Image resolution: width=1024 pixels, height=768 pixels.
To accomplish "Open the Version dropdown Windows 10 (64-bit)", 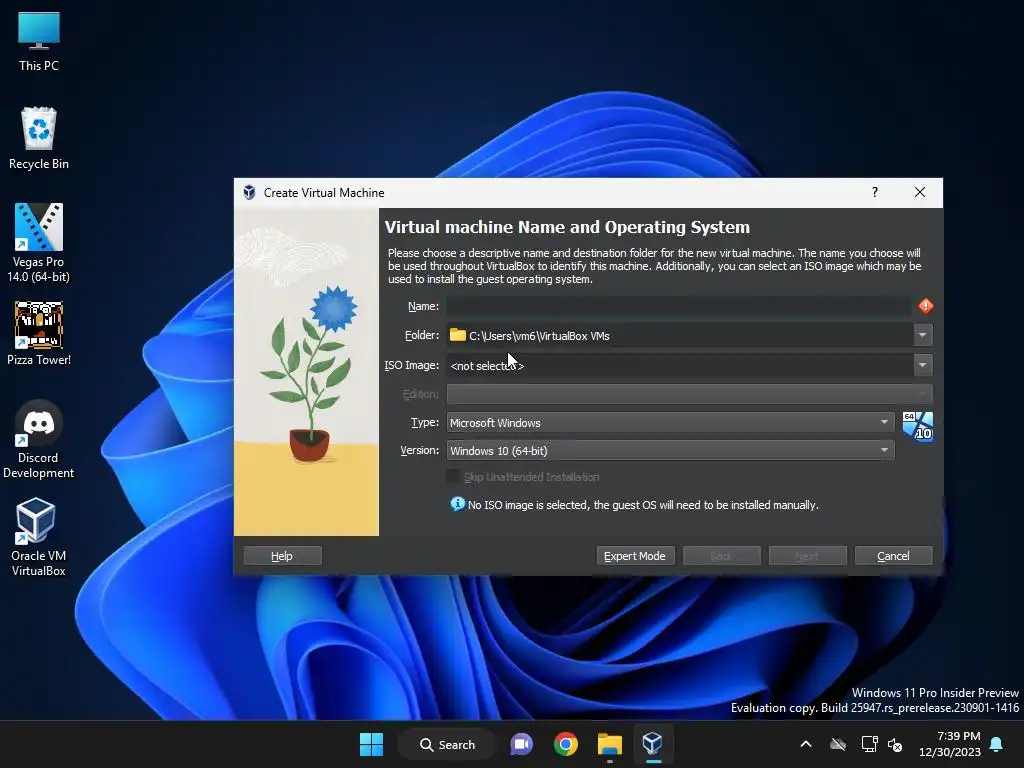I will [x=670, y=451].
